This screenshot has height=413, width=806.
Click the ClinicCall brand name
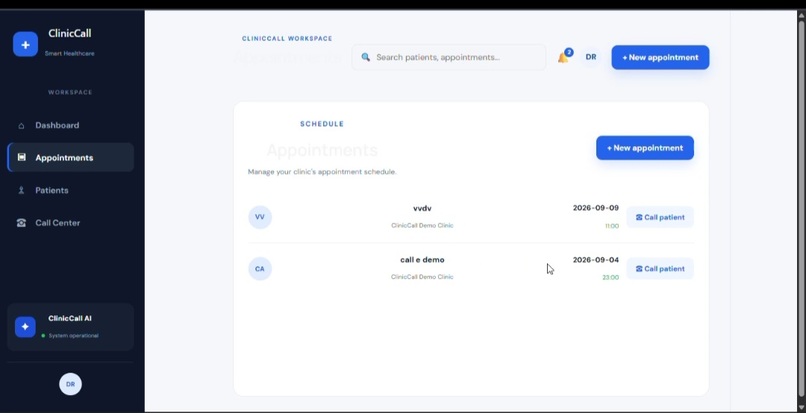[x=70, y=33]
